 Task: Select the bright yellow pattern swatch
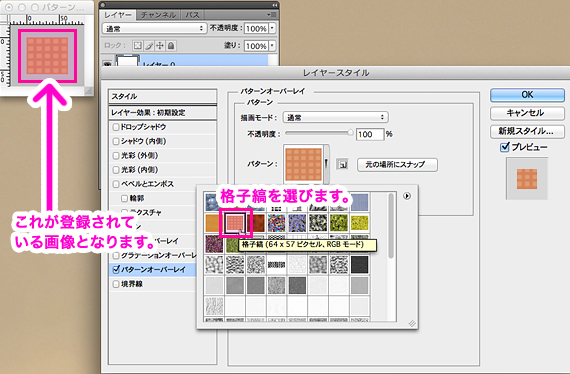tap(360, 223)
